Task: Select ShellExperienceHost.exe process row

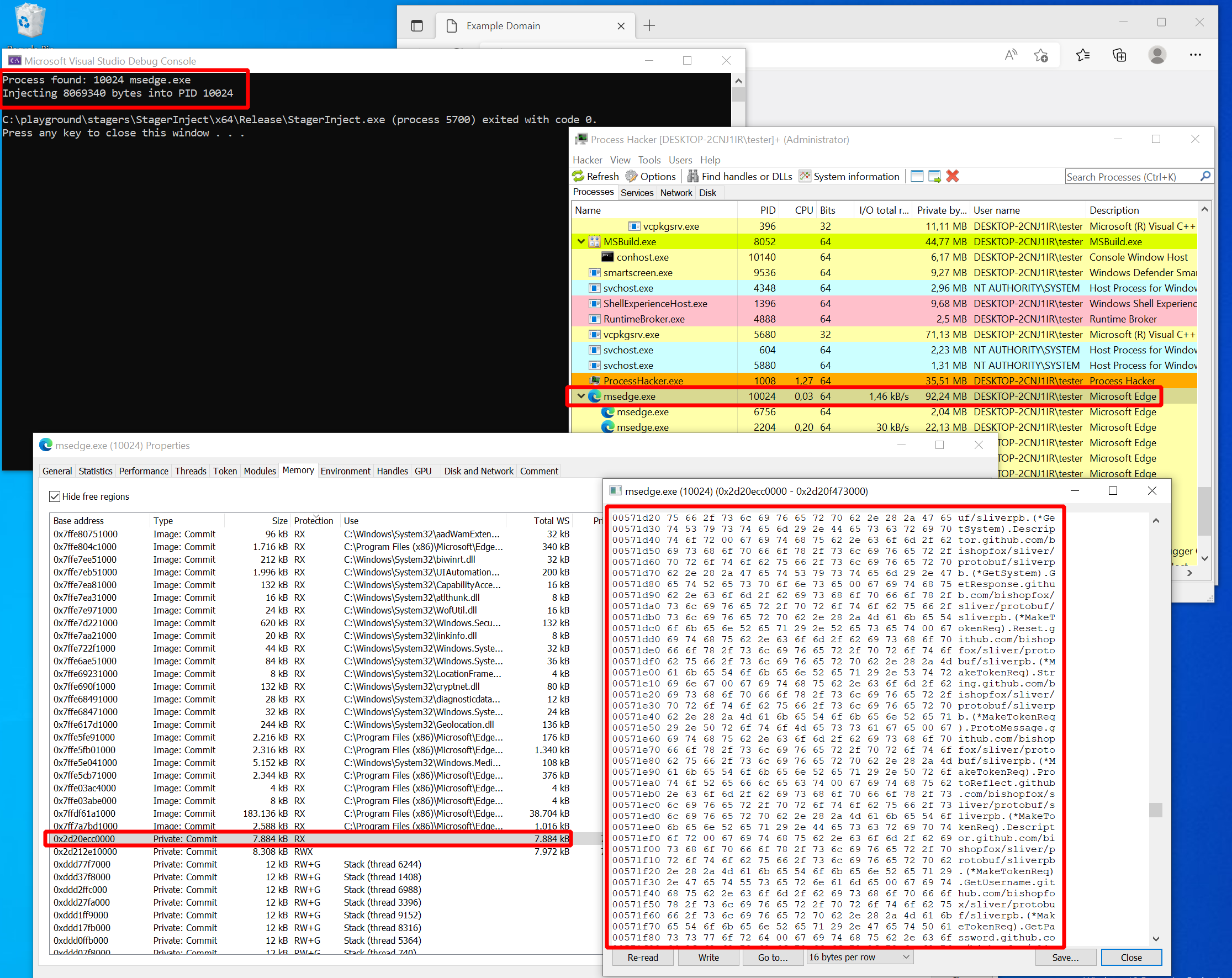Action: [x=884, y=304]
